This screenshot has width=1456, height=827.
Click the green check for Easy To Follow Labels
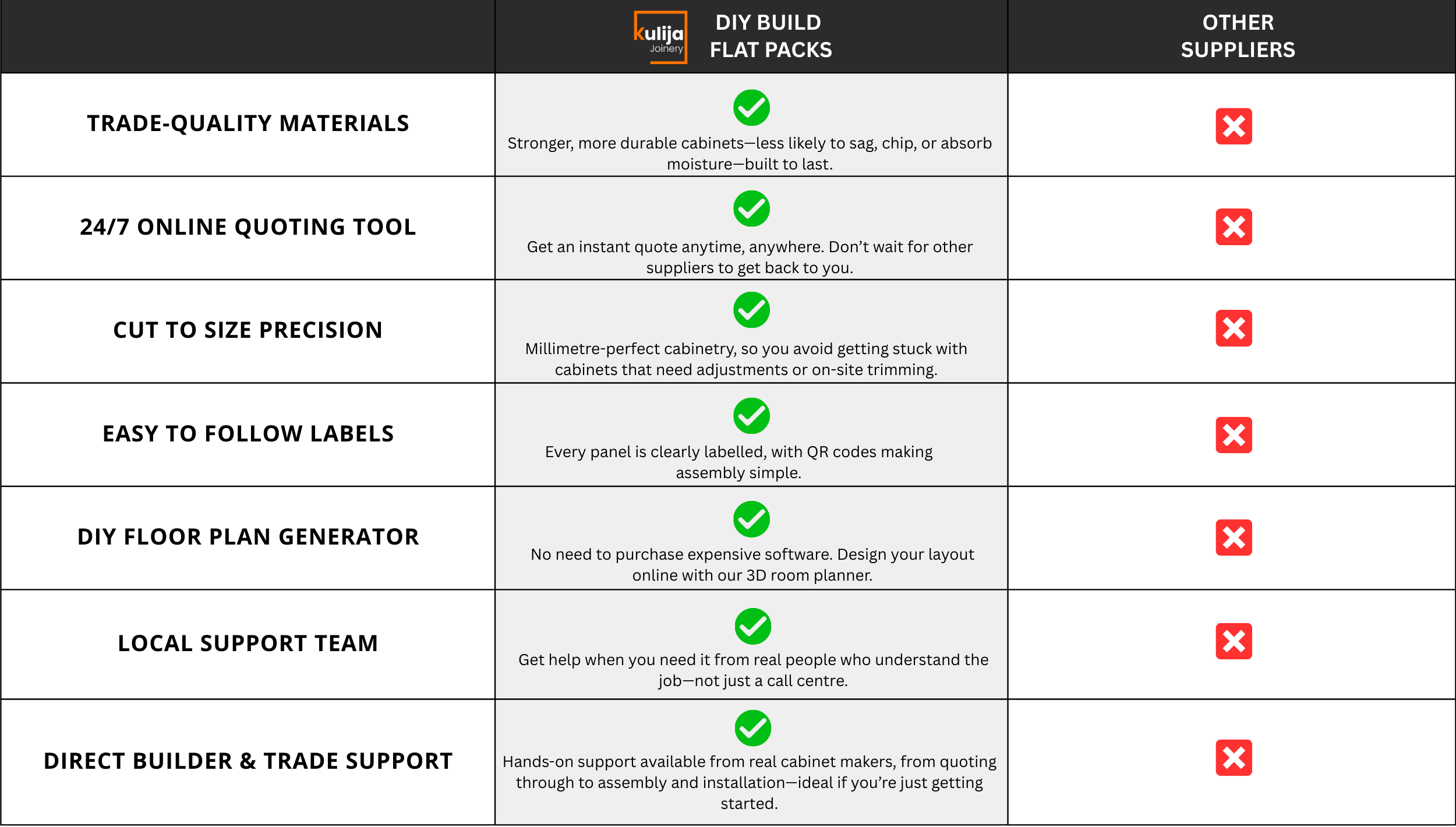pos(751,416)
